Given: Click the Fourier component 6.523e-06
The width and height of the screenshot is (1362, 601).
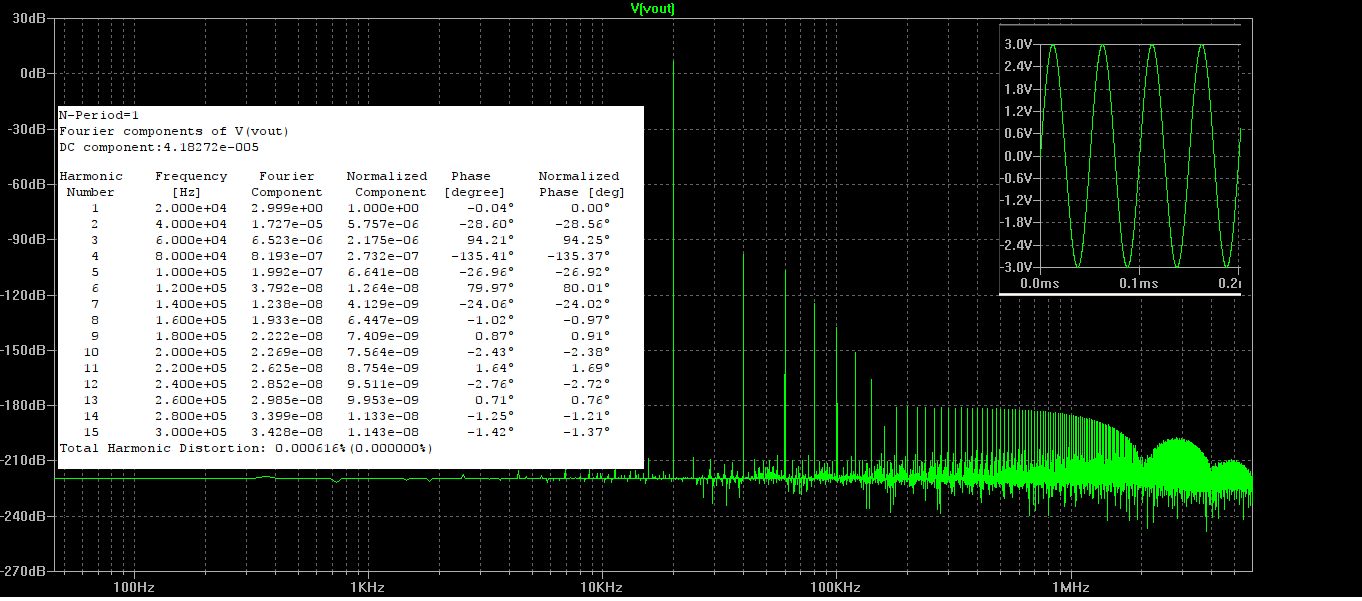Looking at the screenshot, I should pos(287,240).
